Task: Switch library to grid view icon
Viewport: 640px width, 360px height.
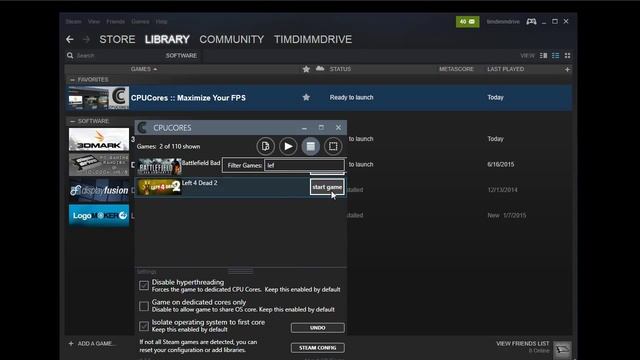Action: (x=567, y=56)
